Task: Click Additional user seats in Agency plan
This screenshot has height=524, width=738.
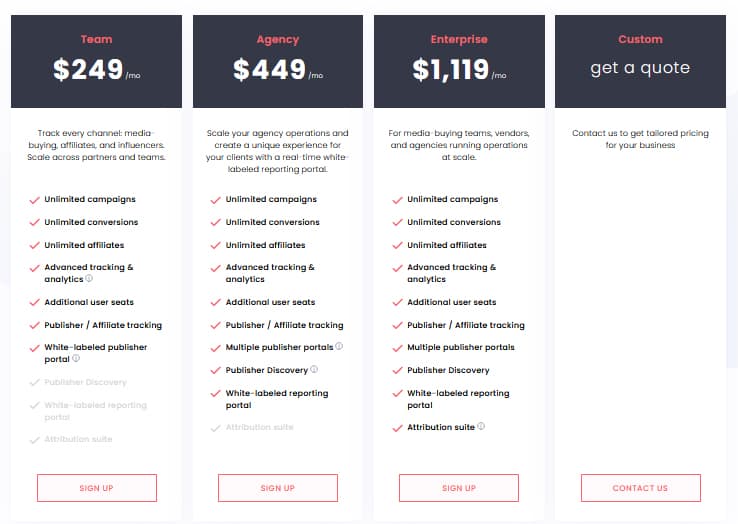Action: pos(270,302)
